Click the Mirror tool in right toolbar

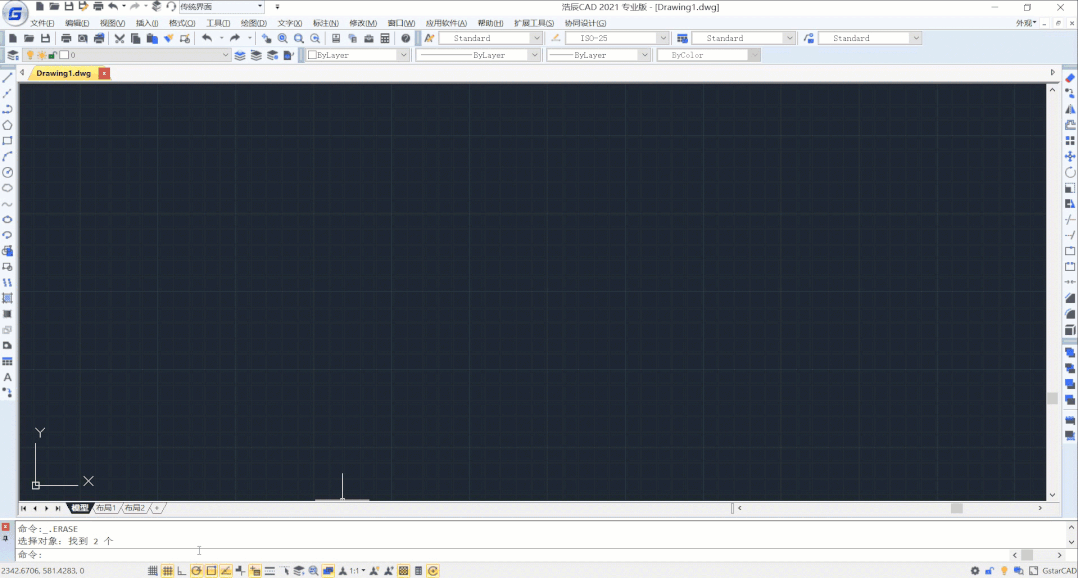1070,109
